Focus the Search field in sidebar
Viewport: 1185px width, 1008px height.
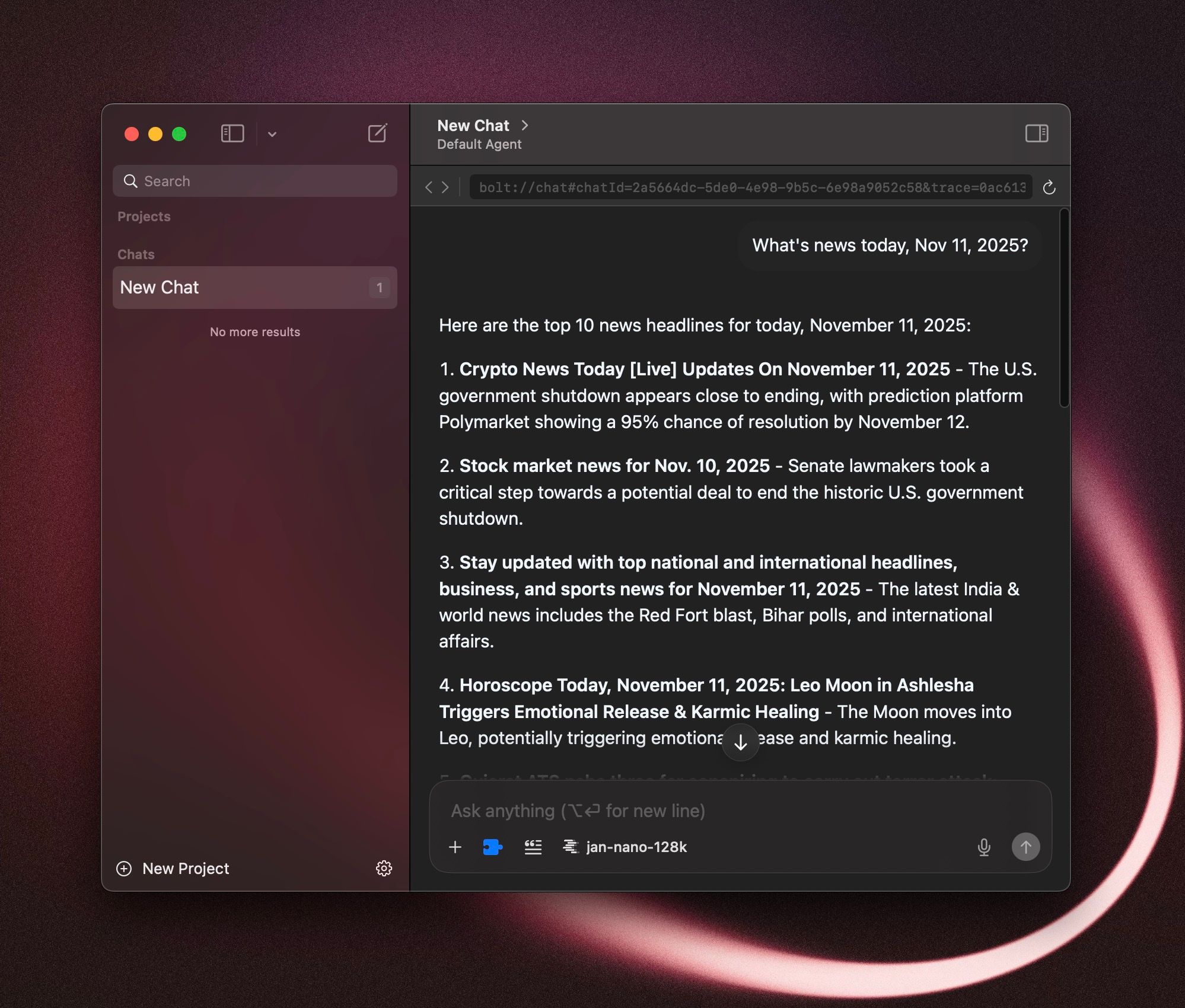coord(255,181)
